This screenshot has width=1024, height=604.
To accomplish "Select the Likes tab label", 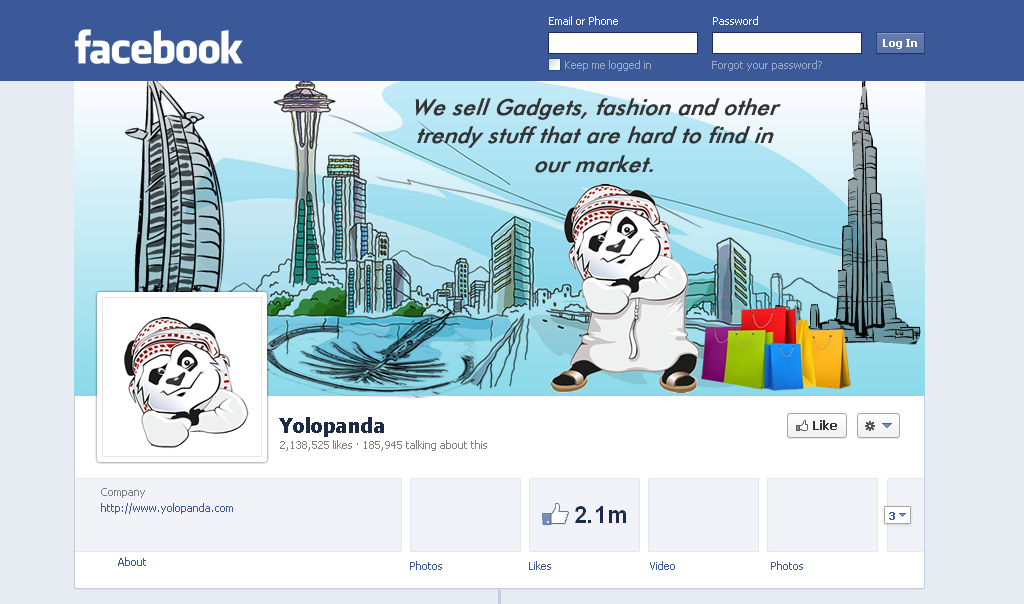I will [539, 566].
